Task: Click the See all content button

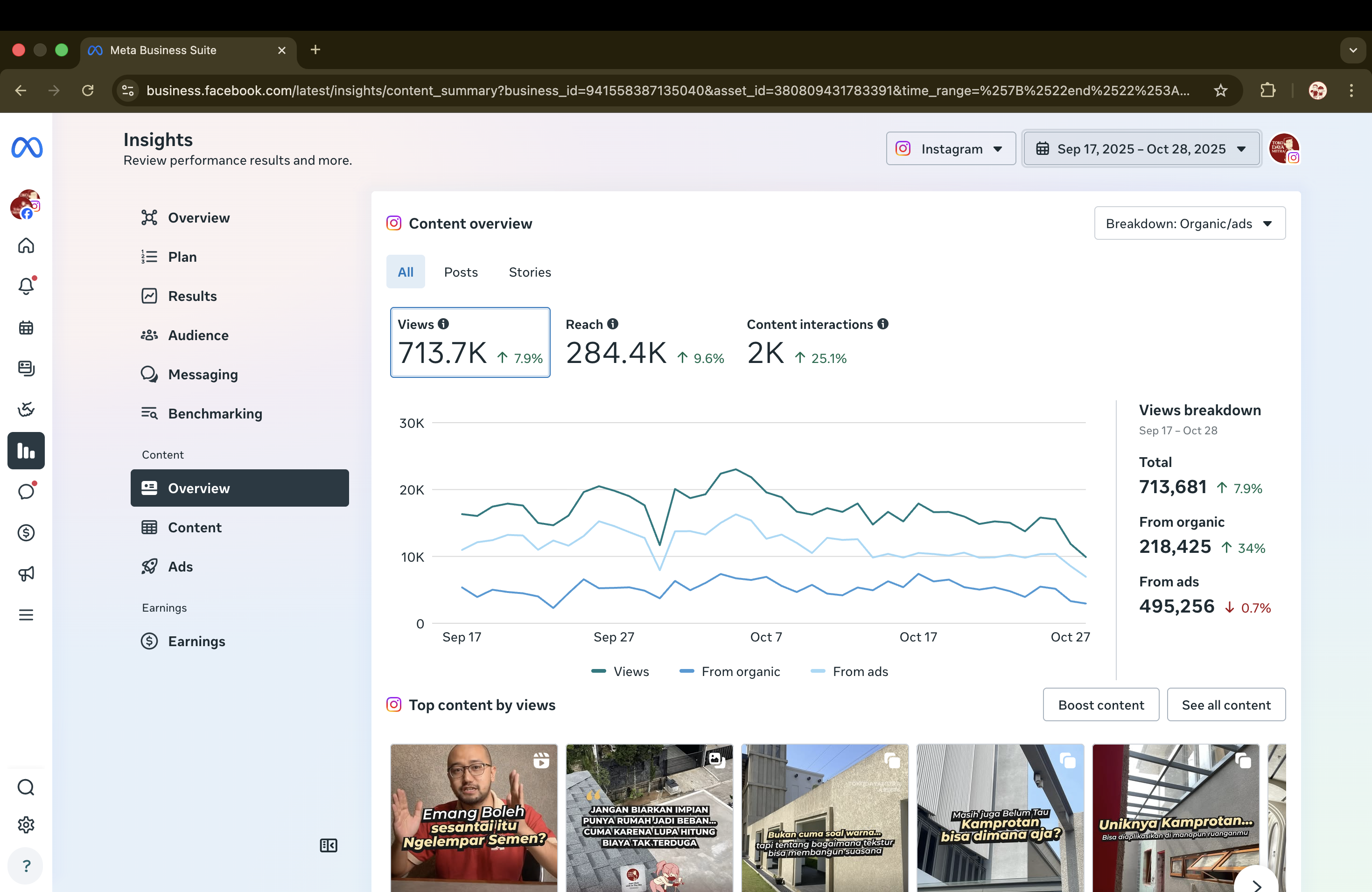Action: point(1225,705)
